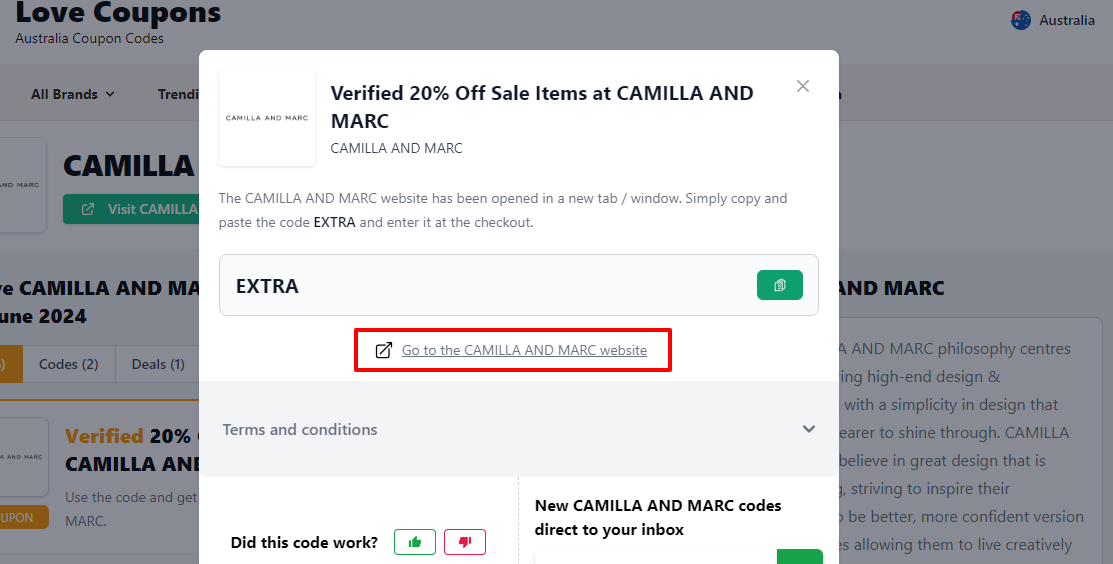Click the email input under inbox heading
The width and height of the screenshot is (1113, 564).
tap(654, 556)
